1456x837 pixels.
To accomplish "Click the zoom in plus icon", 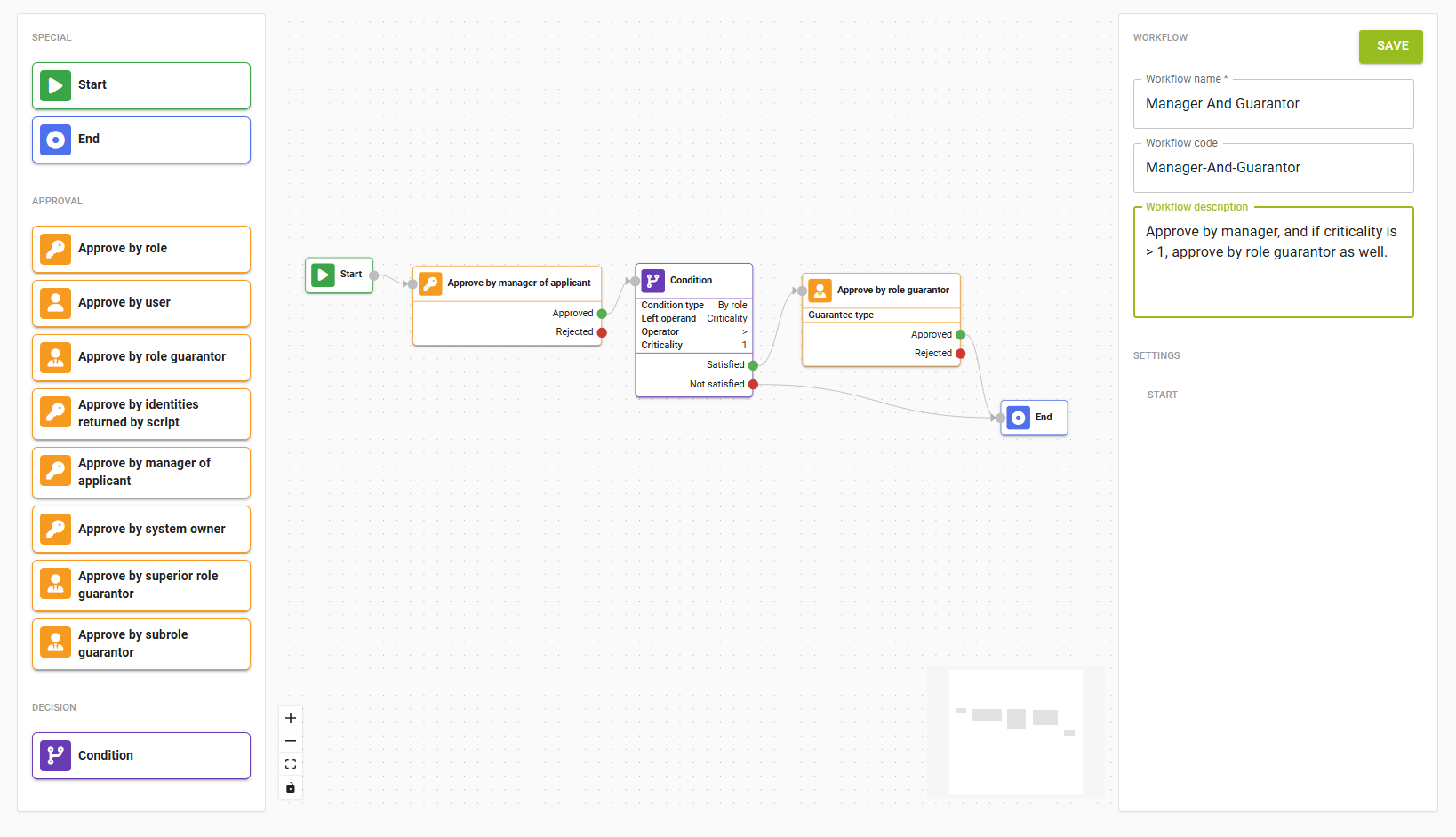I will (291, 718).
